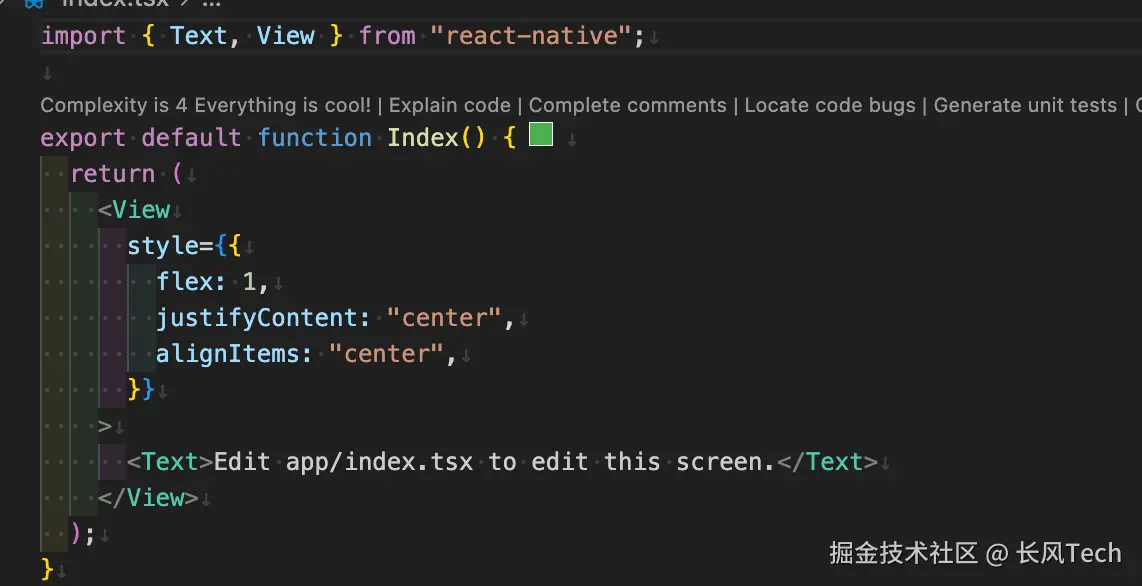The image size is (1142, 586).
Task: Click the Complexity is 4 message
Action: coord(205,105)
